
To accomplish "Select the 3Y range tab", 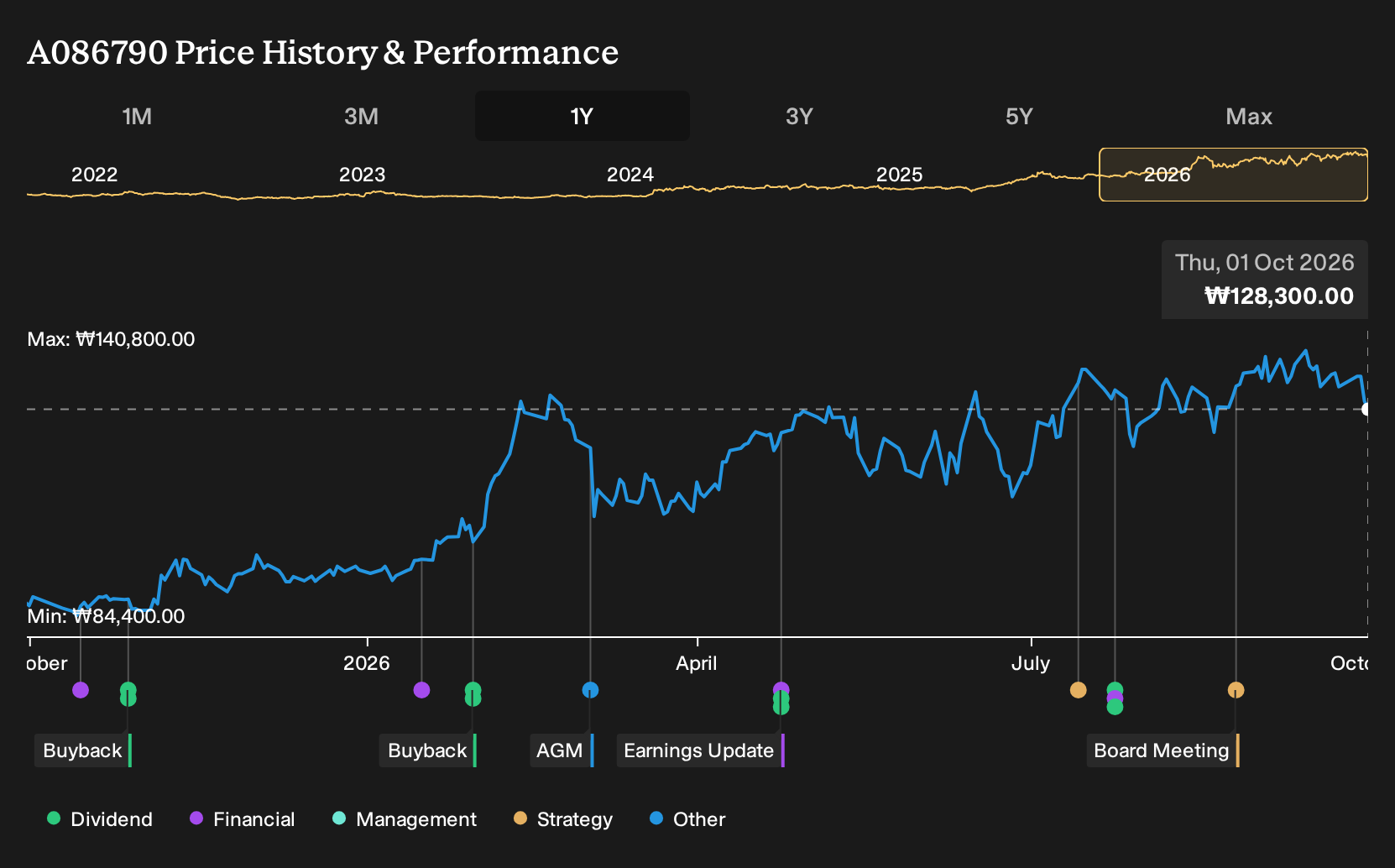I will (799, 116).
